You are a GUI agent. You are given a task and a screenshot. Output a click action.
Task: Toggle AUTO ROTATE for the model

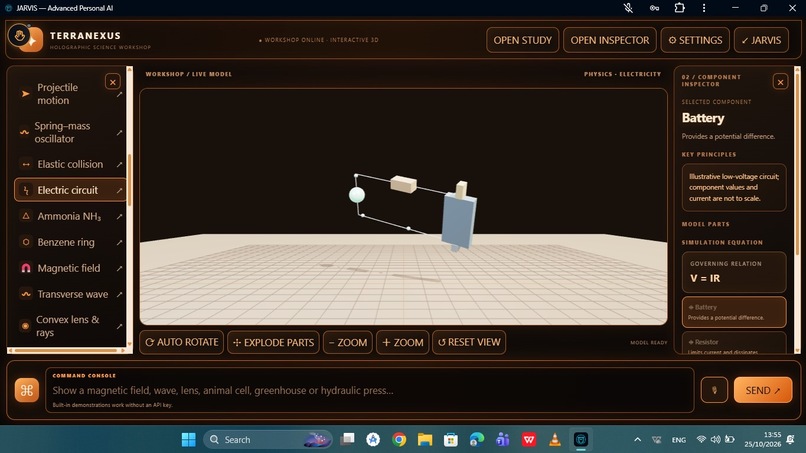(x=181, y=342)
